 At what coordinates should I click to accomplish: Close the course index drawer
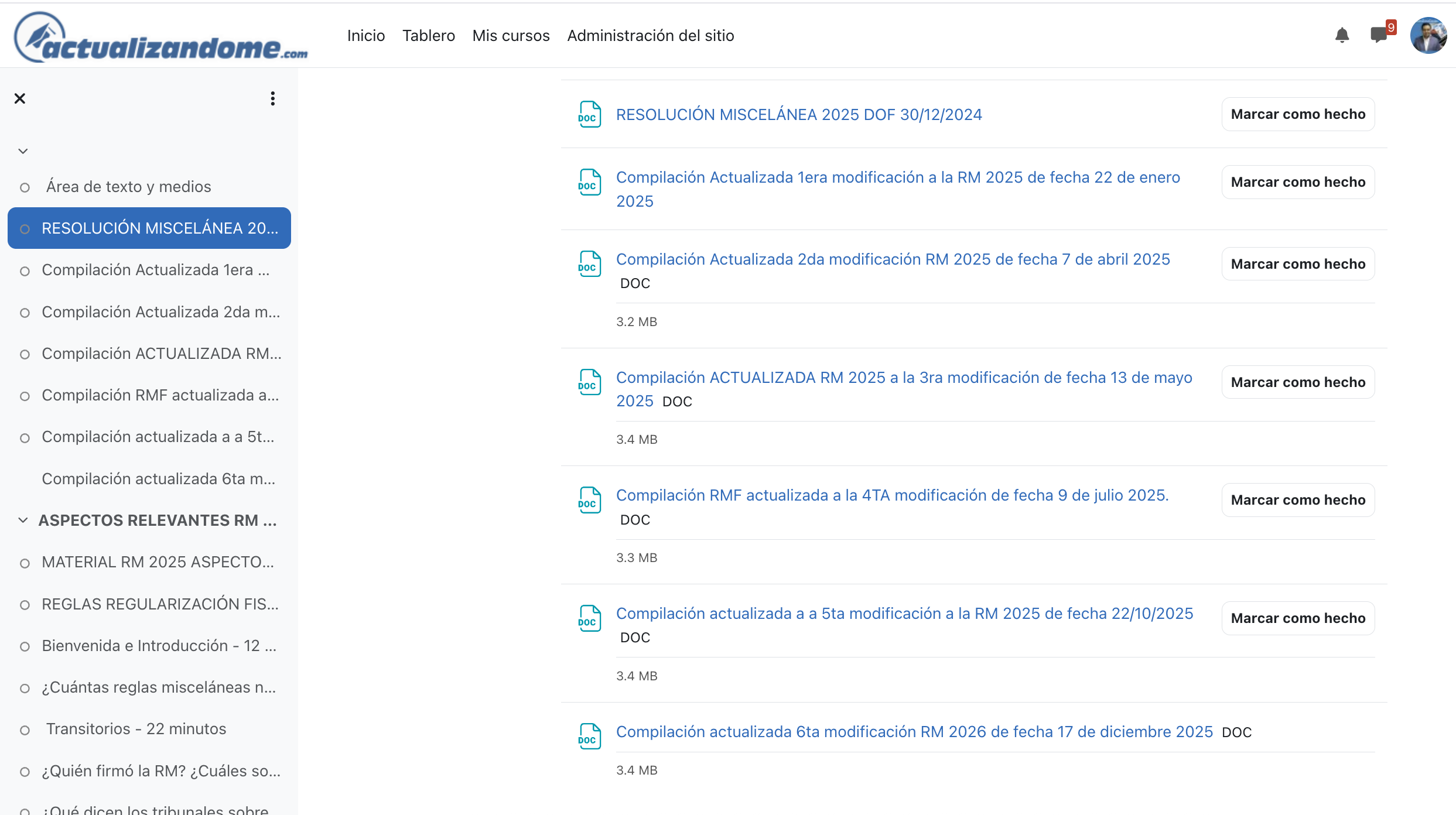pyautogui.click(x=20, y=98)
